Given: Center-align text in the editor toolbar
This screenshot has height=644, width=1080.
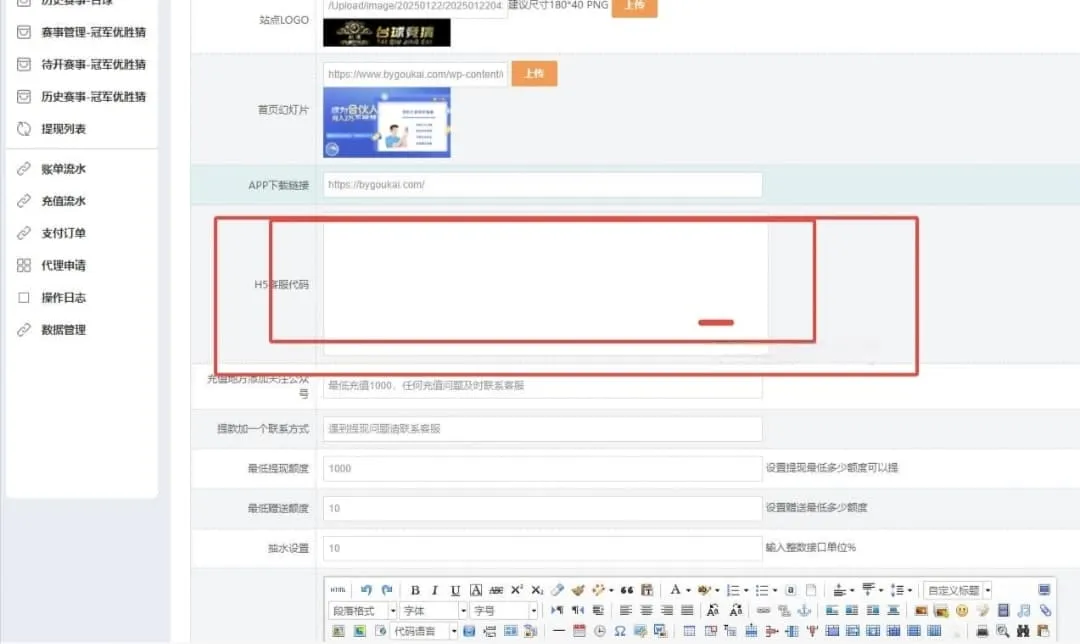Looking at the screenshot, I should 646,610.
